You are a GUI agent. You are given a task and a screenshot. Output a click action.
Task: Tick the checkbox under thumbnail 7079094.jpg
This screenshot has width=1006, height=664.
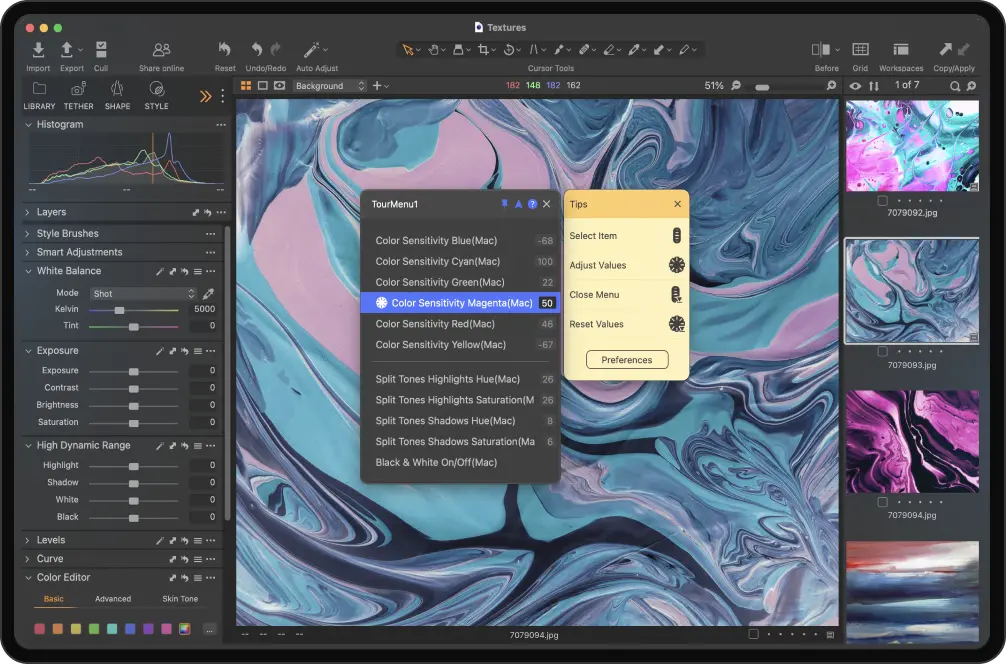882,502
